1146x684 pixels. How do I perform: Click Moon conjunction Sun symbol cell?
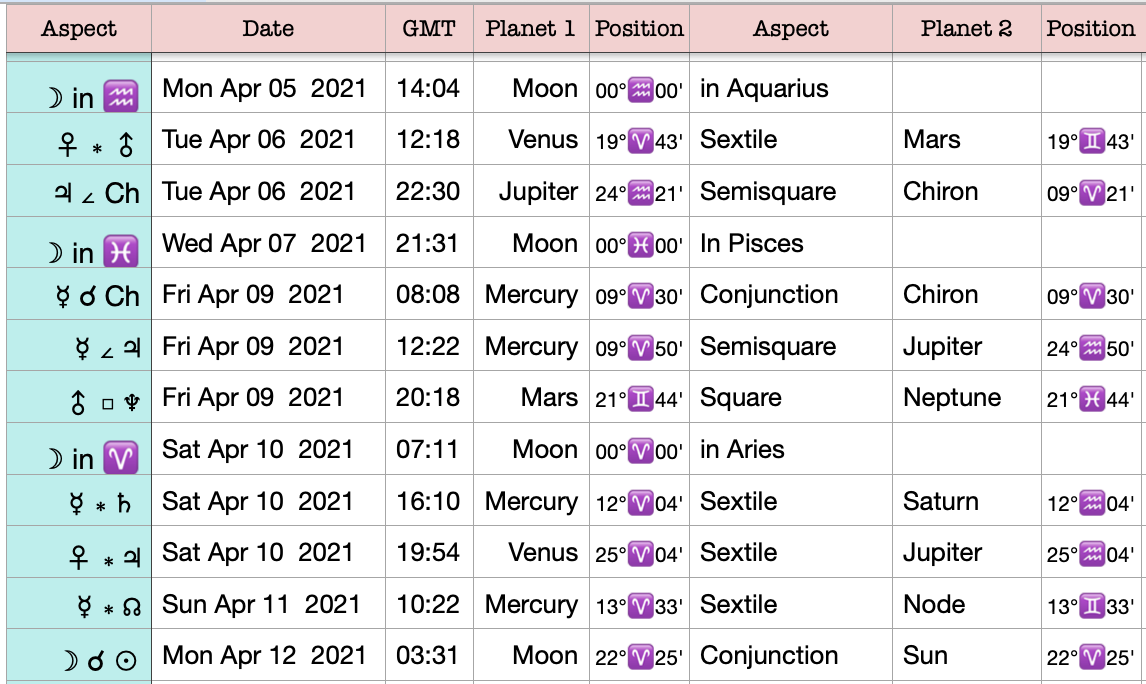click(x=79, y=656)
